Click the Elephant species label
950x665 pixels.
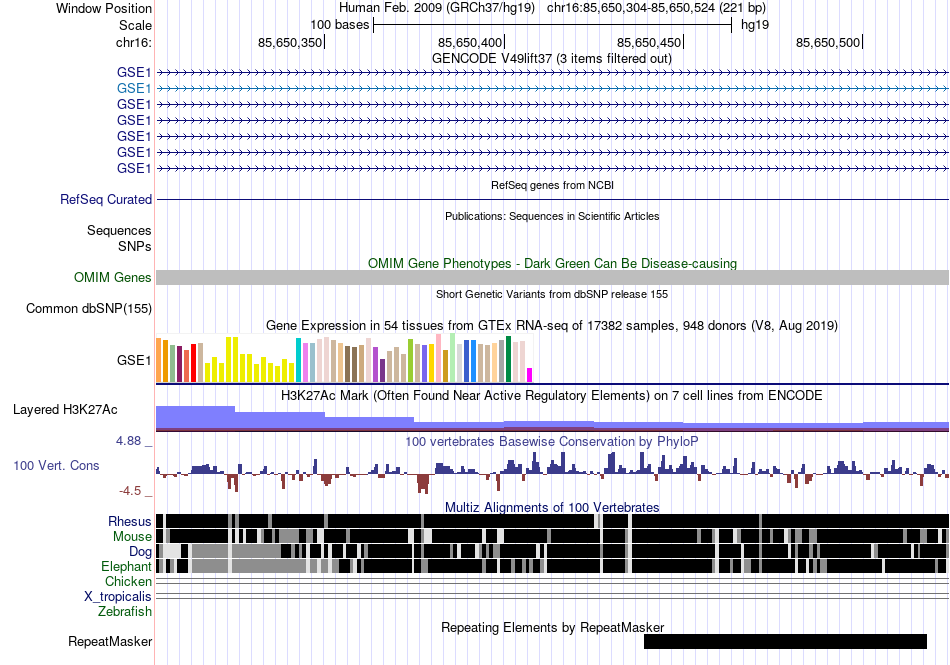coord(126,567)
